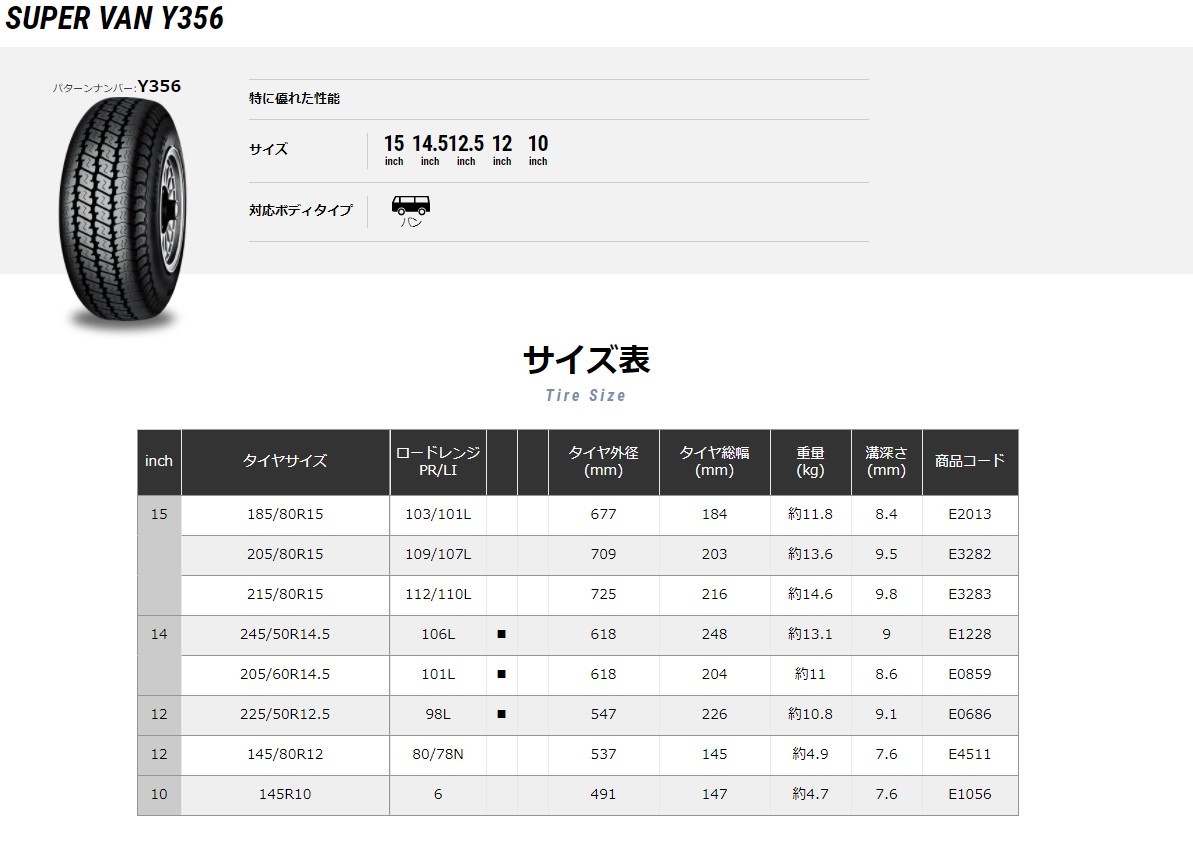Click product code E4511
The image size is (1193, 844).
pyautogui.click(x=970, y=754)
